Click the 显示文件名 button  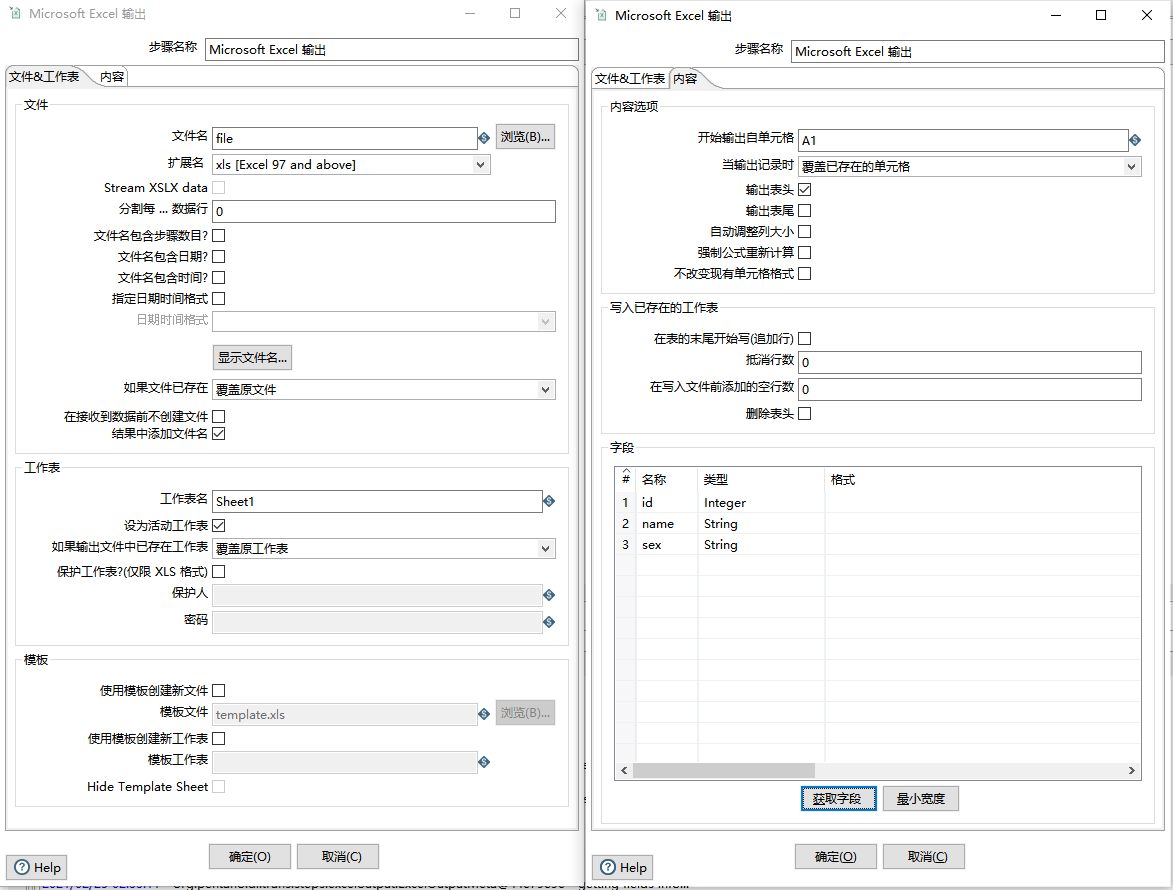pos(250,357)
